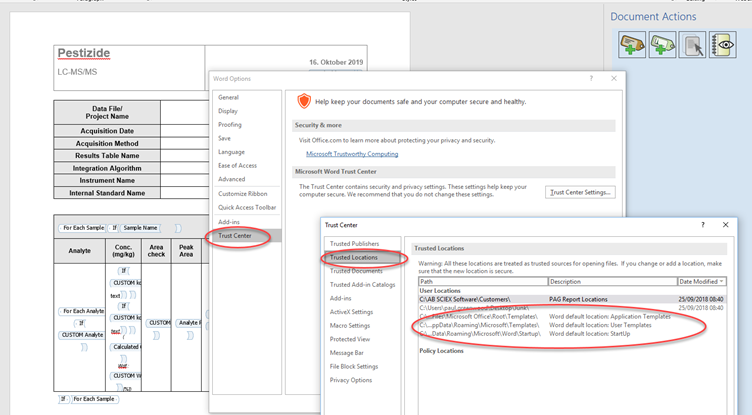The image size is (752, 415).
Task: Open Quick Access Toolbar settings
Action: point(247,207)
